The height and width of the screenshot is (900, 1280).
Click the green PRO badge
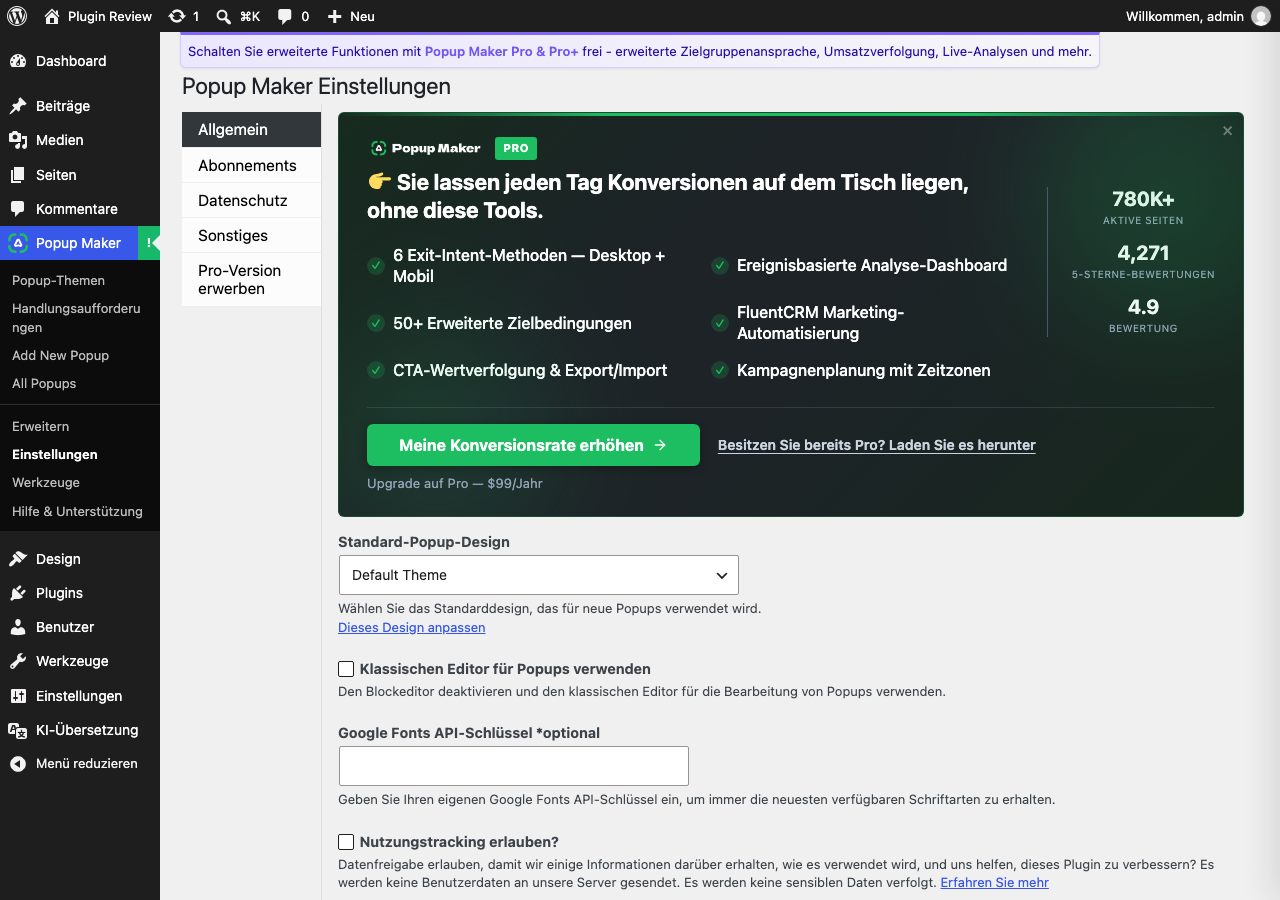coord(516,148)
